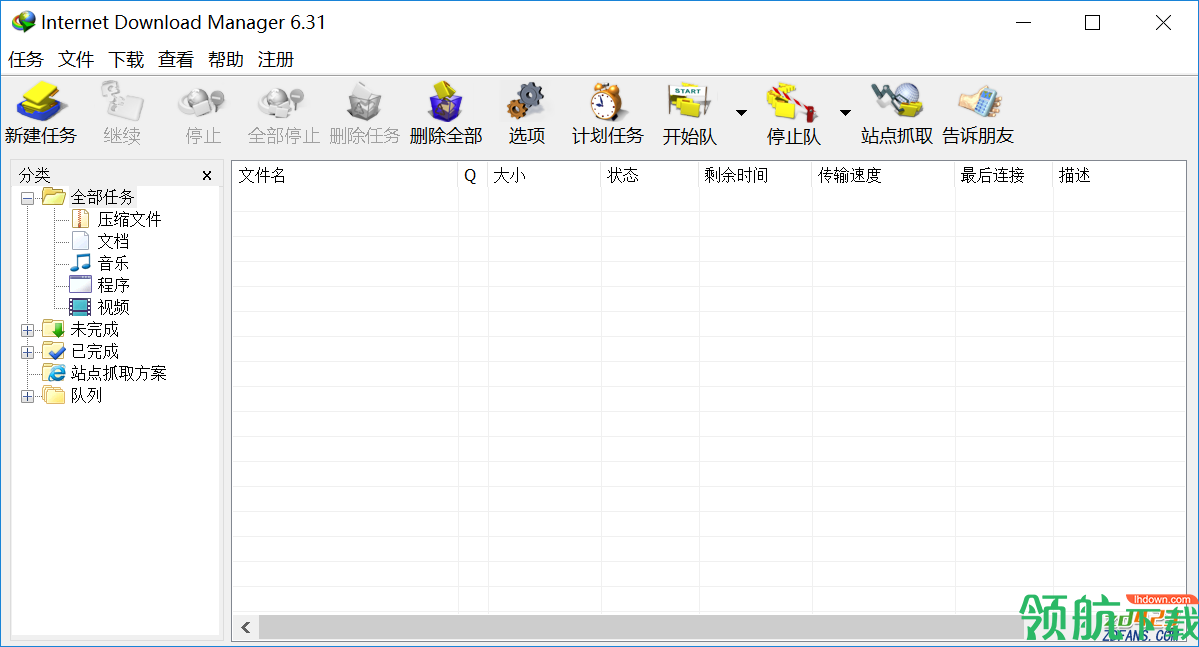The image size is (1199, 647).
Task: Select the 压缩文件 category
Action: [x=129, y=219]
